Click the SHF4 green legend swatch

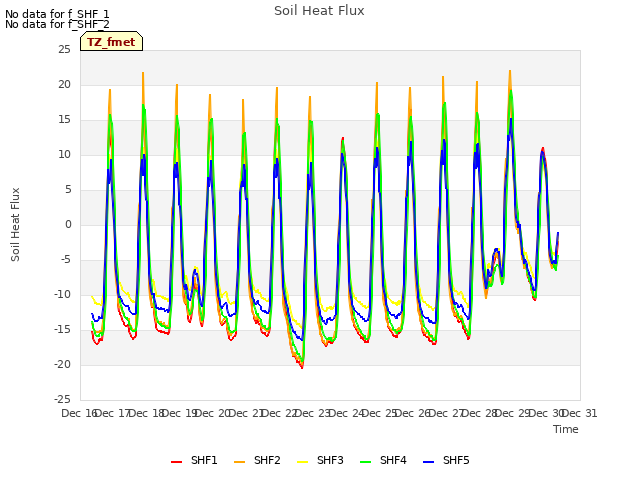point(366,462)
